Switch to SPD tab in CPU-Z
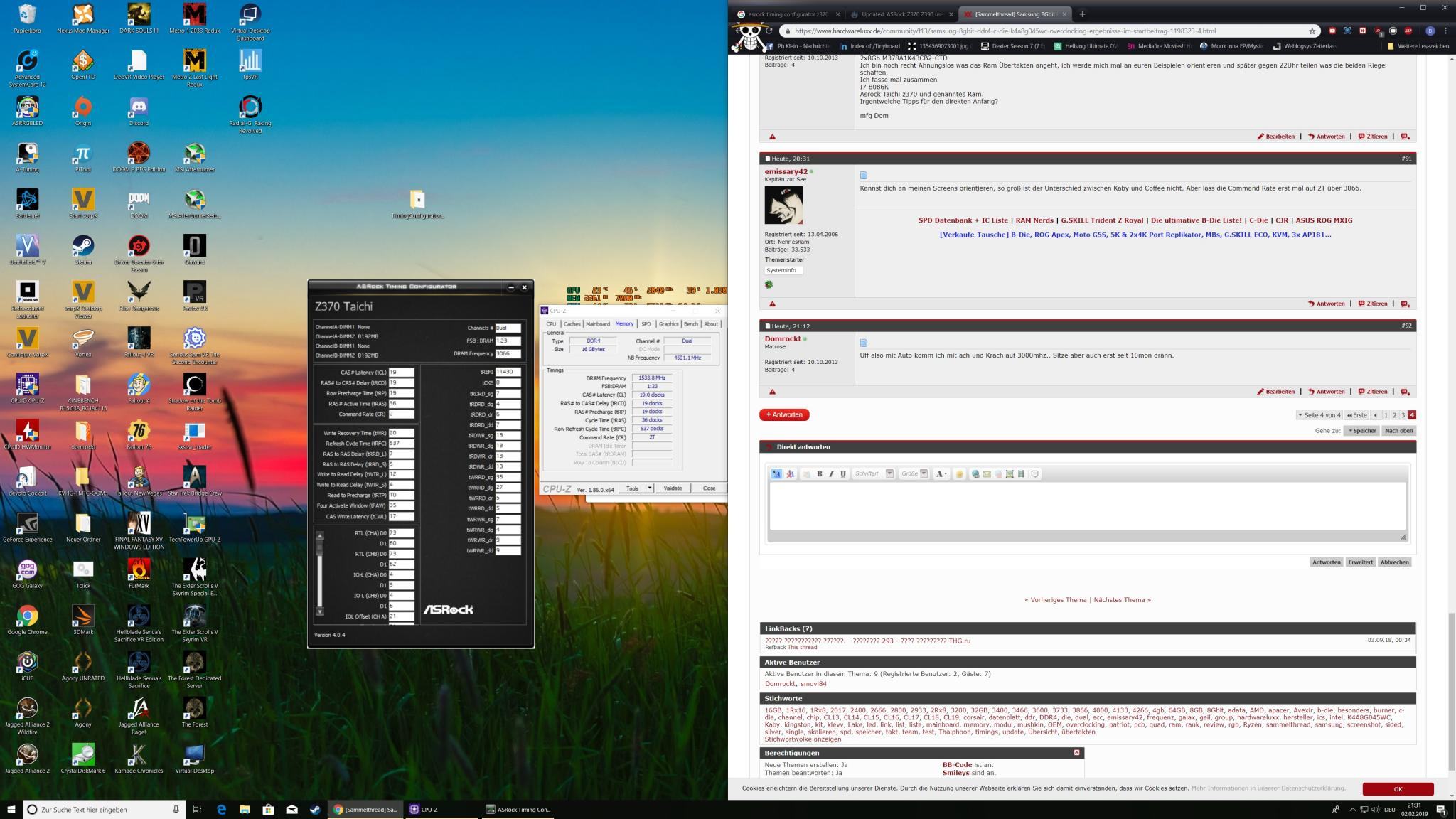1456x819 pixels. click(x=646, y=324)
